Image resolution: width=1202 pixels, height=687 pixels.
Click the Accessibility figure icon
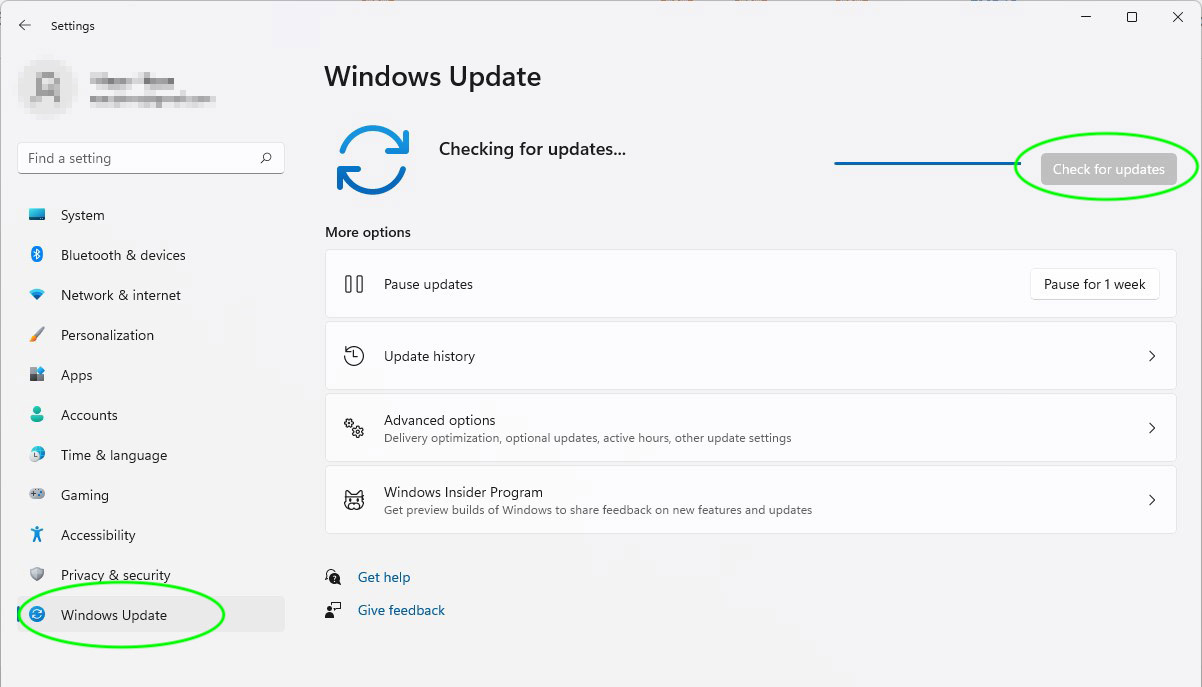[37, 535]
